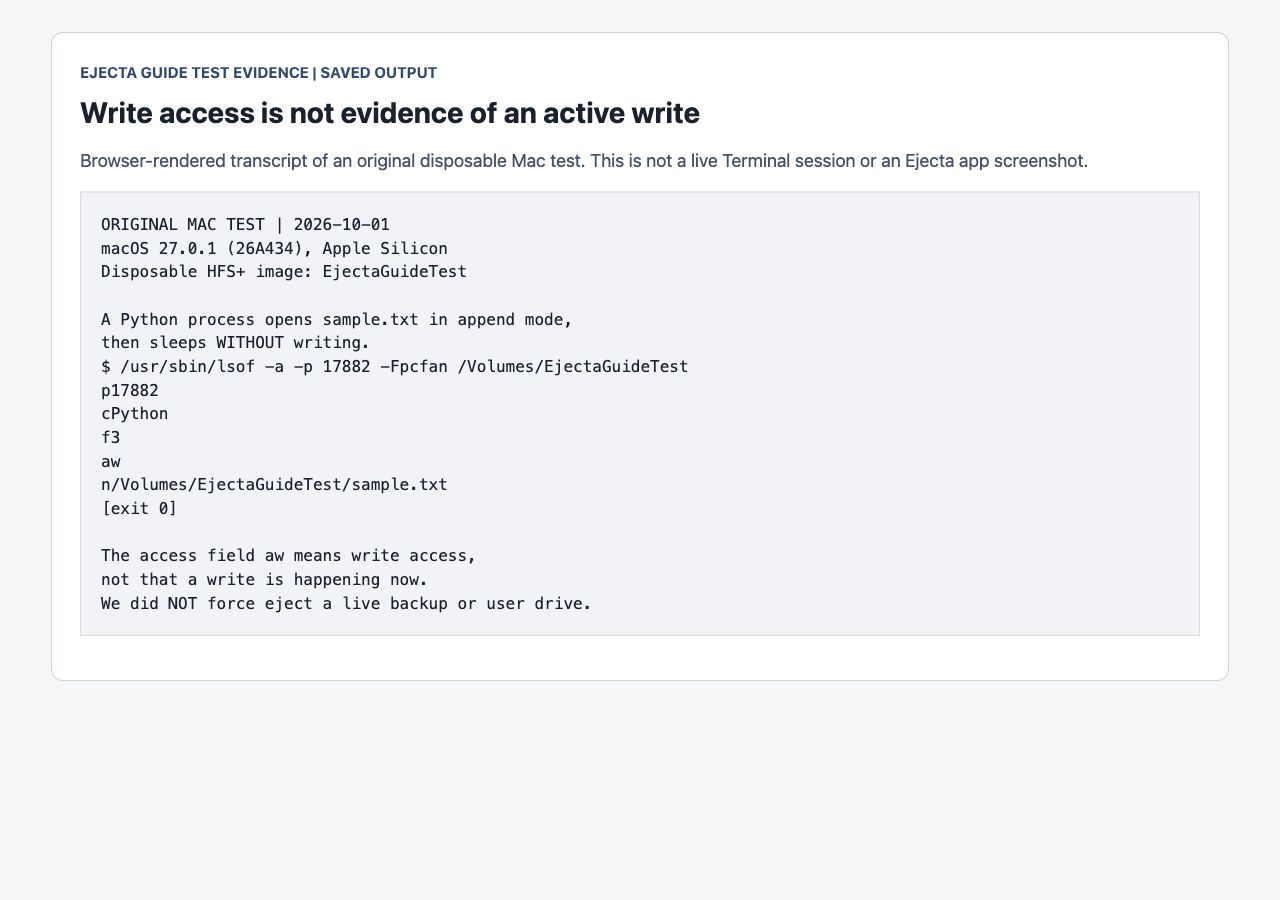This screenshot has height=900, width=1280.
Task: Click the line 'macOS 27.0.1 (26A434), Apple Silicon'
Action: click(274, 248)
